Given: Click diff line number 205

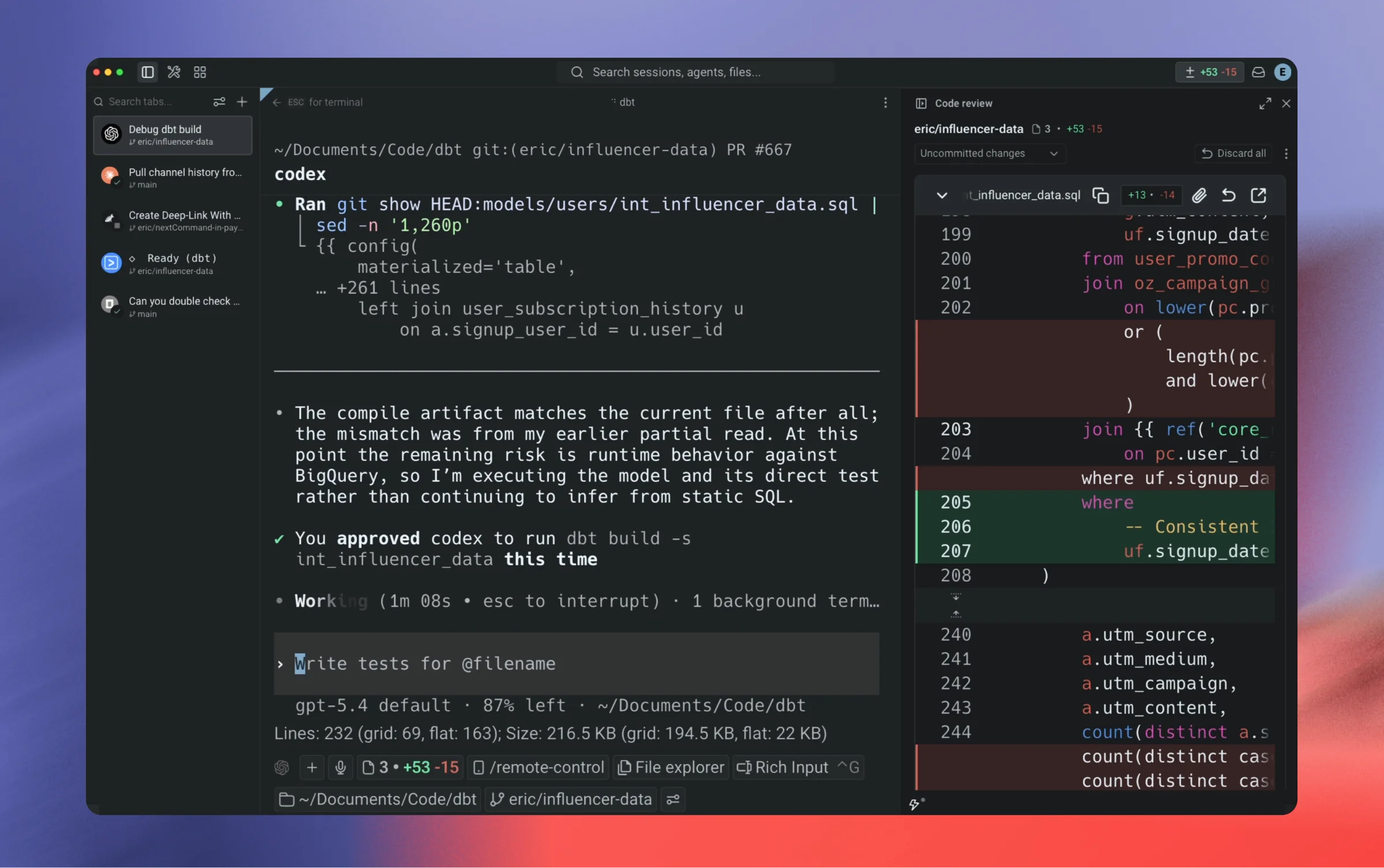Looking at the screenshot, I should pos(956,502).
